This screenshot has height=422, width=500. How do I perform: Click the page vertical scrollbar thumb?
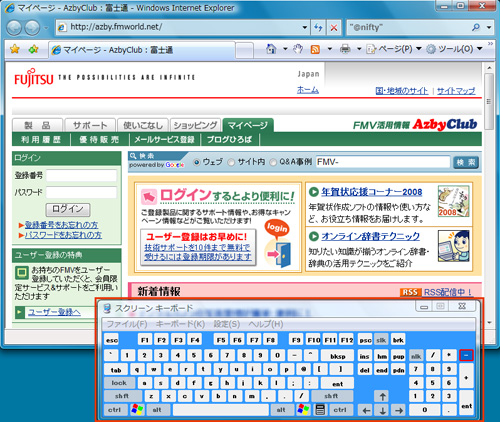tap(489, 101)
